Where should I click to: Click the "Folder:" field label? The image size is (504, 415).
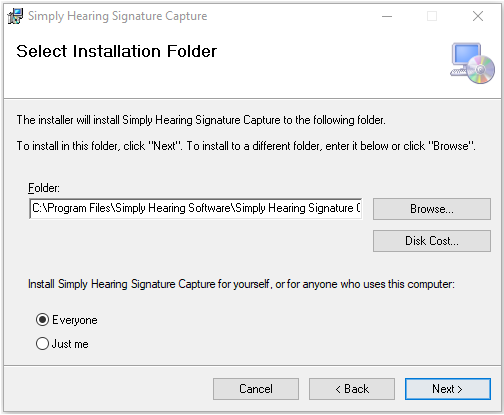pyautogui.click(x=44, y=188)
